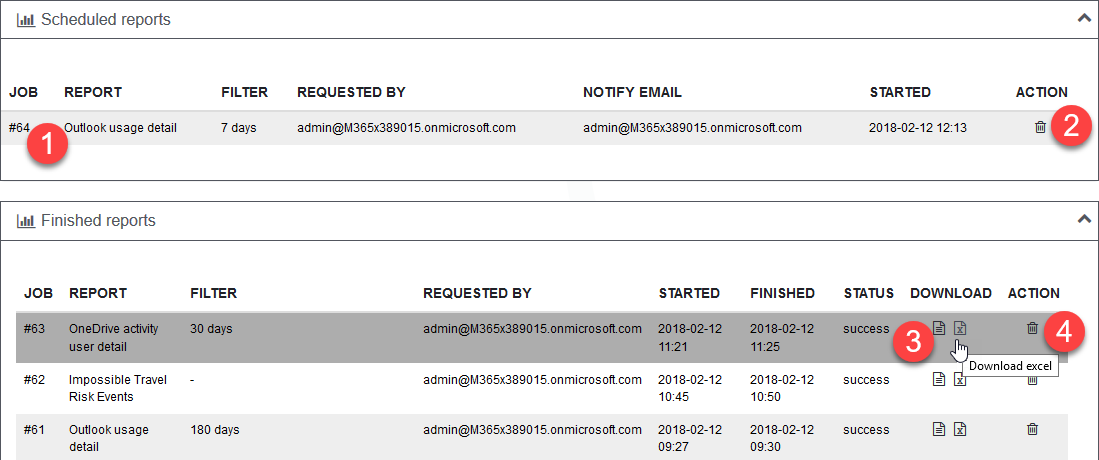Screen dimensions: 1099x460
Task: Click the chart icon beside Finished reports
Action: tap(26, 221)
